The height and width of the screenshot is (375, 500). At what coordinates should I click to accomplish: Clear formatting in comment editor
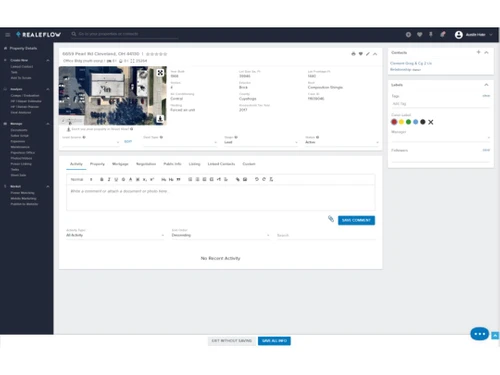(x=271, y=179)
